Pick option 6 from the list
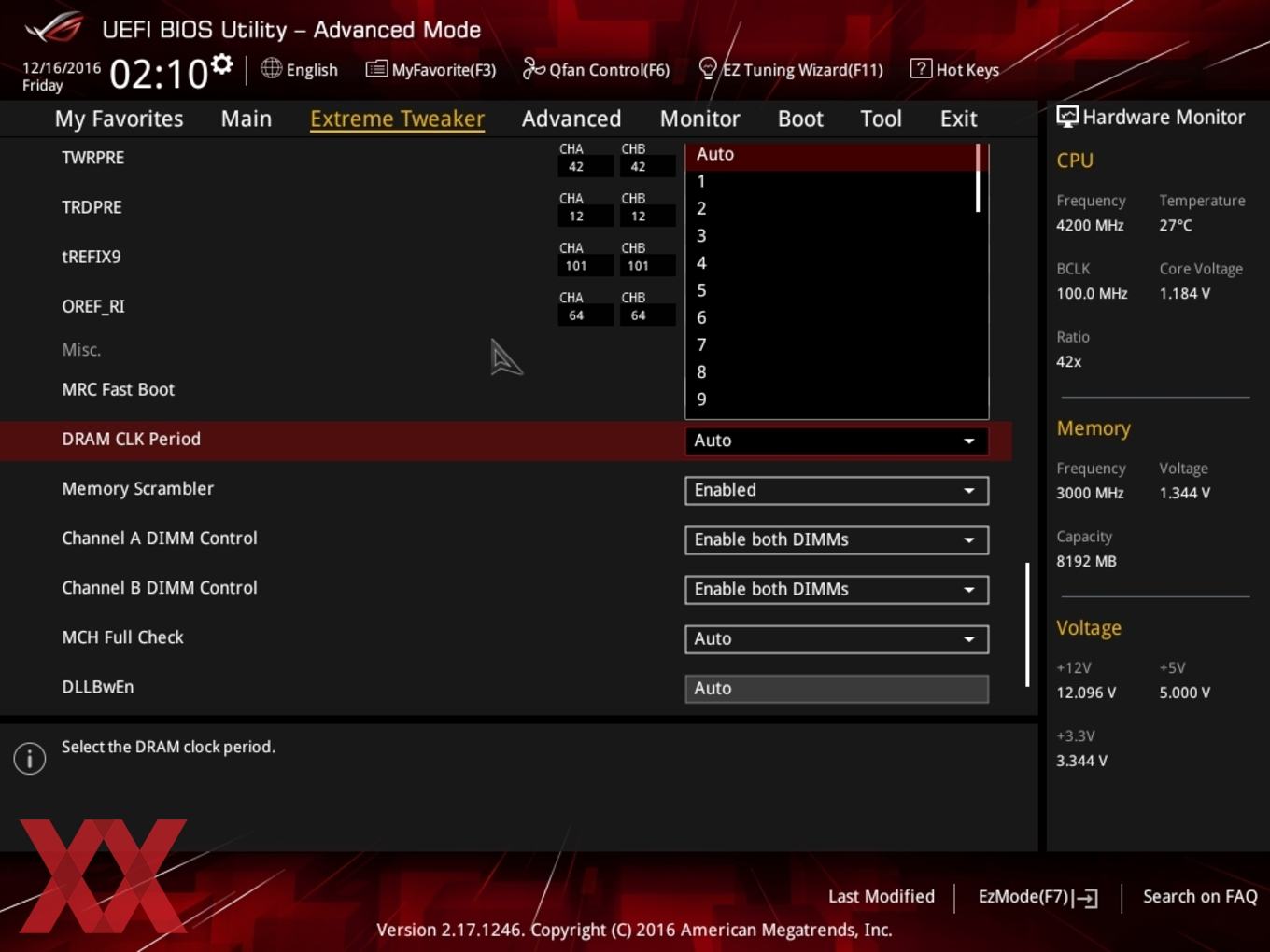The image size is (1270, 952). tap(830, 317)
